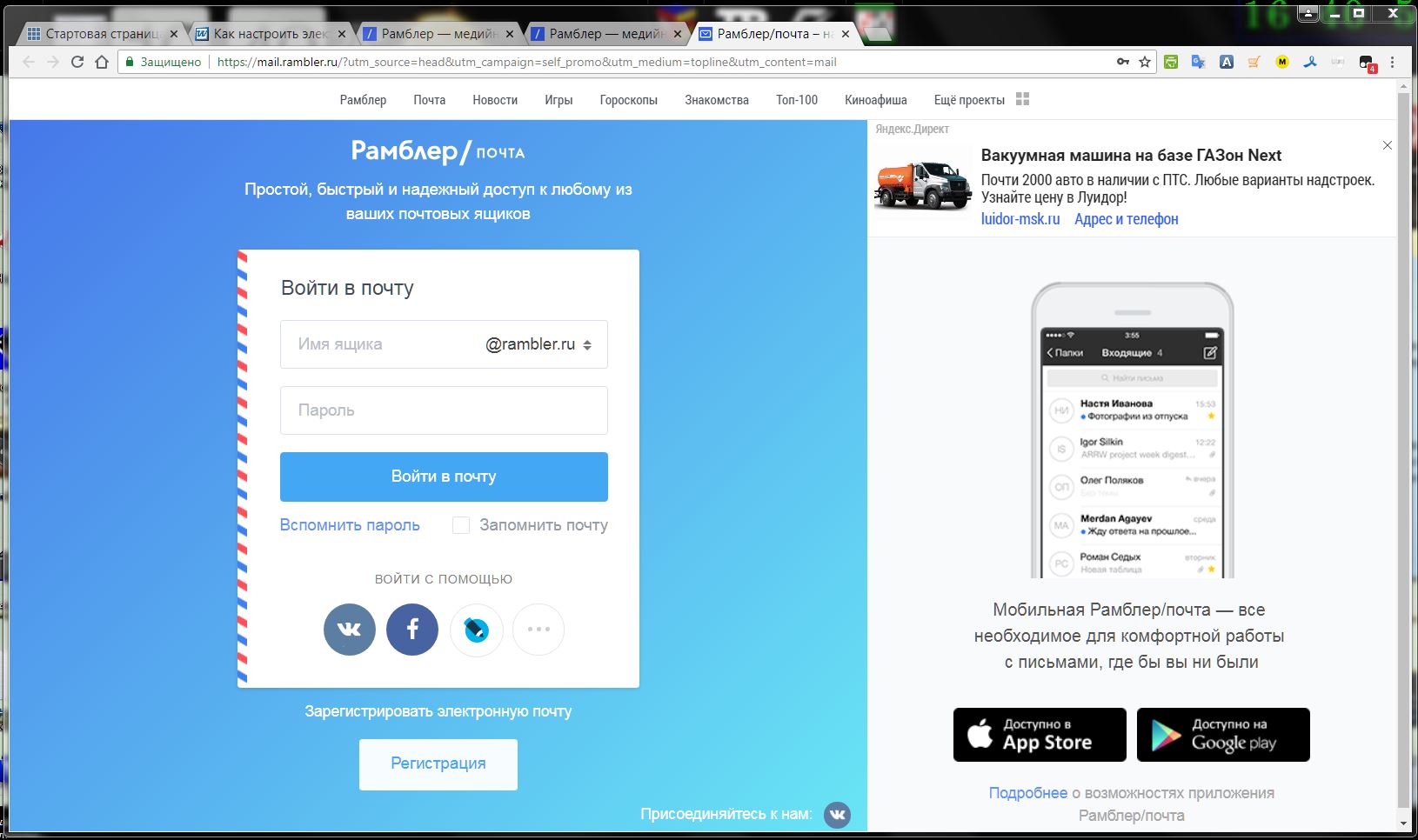This screenshot has width=1418, height=840.
Task: Click the 'Войти в почту' blue button
Action: [444, 477]
